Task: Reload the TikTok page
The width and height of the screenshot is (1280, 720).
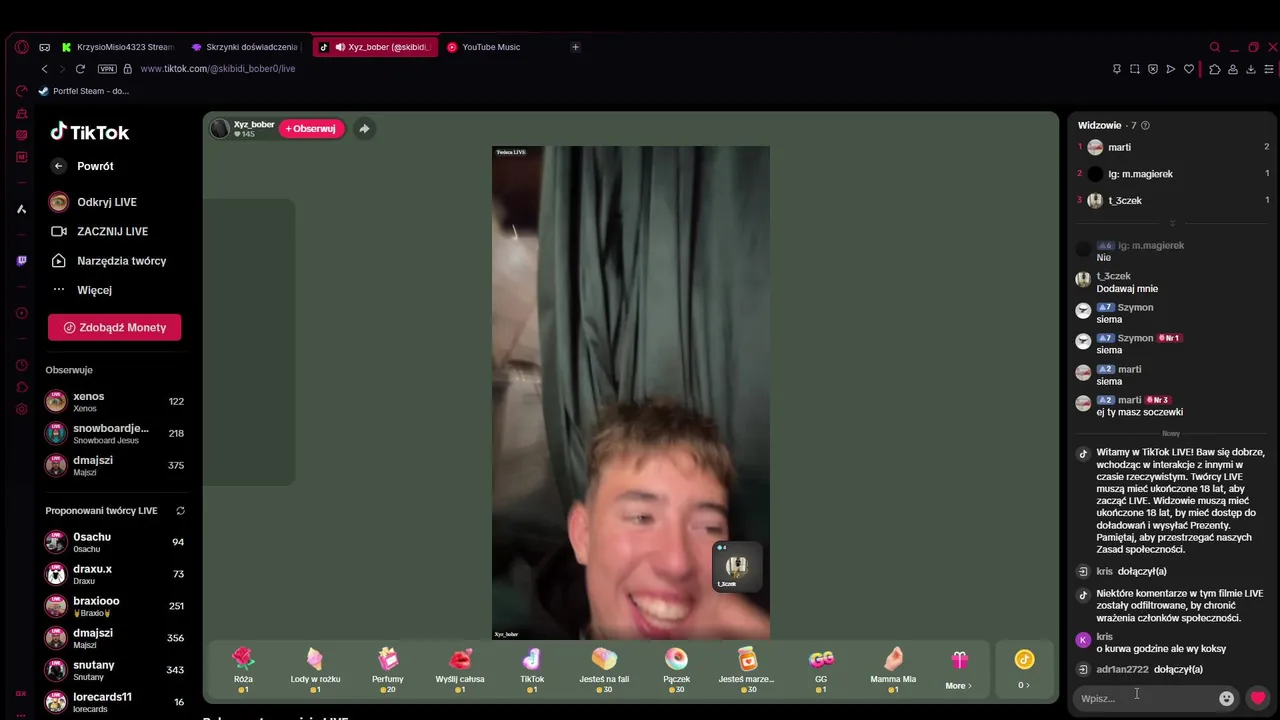Action: tap(80, 69)
